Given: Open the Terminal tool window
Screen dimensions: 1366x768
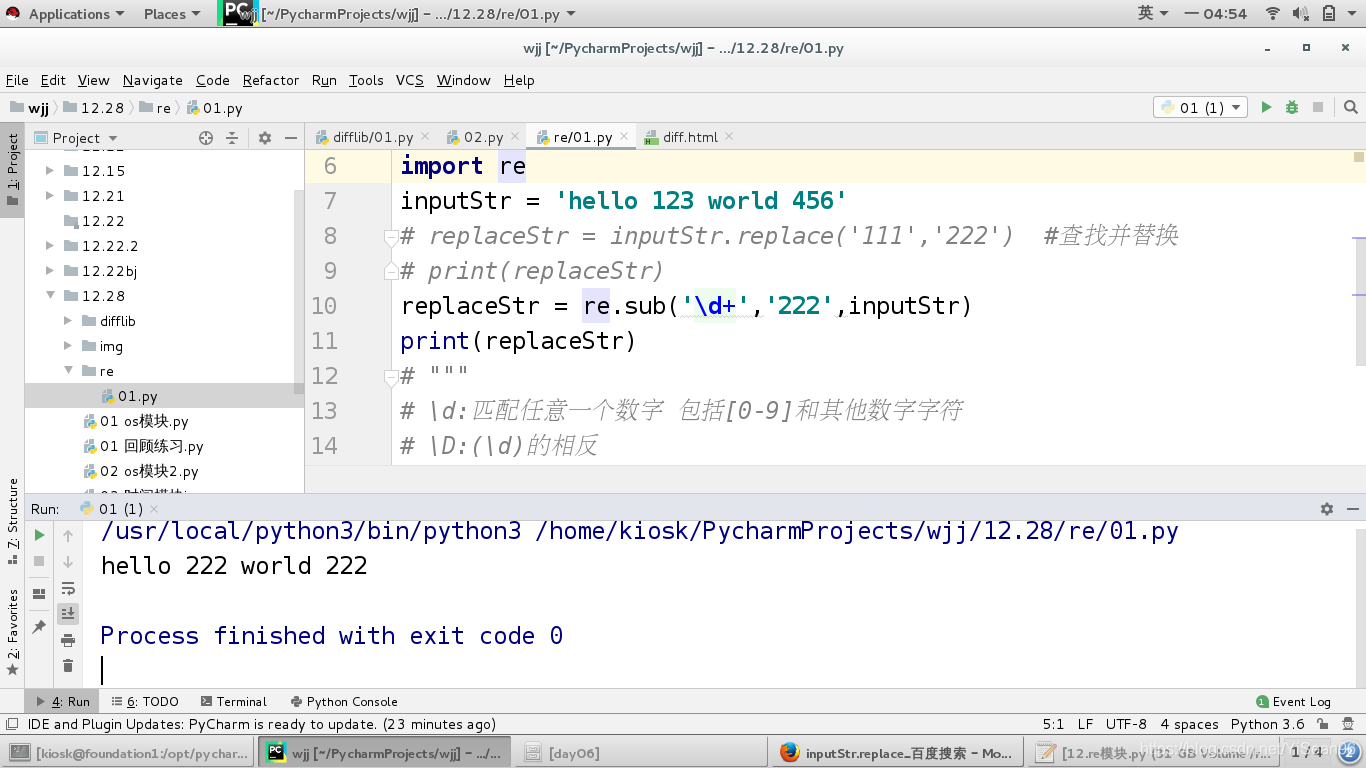Looking at the screenshot, I should coord(233,702).
